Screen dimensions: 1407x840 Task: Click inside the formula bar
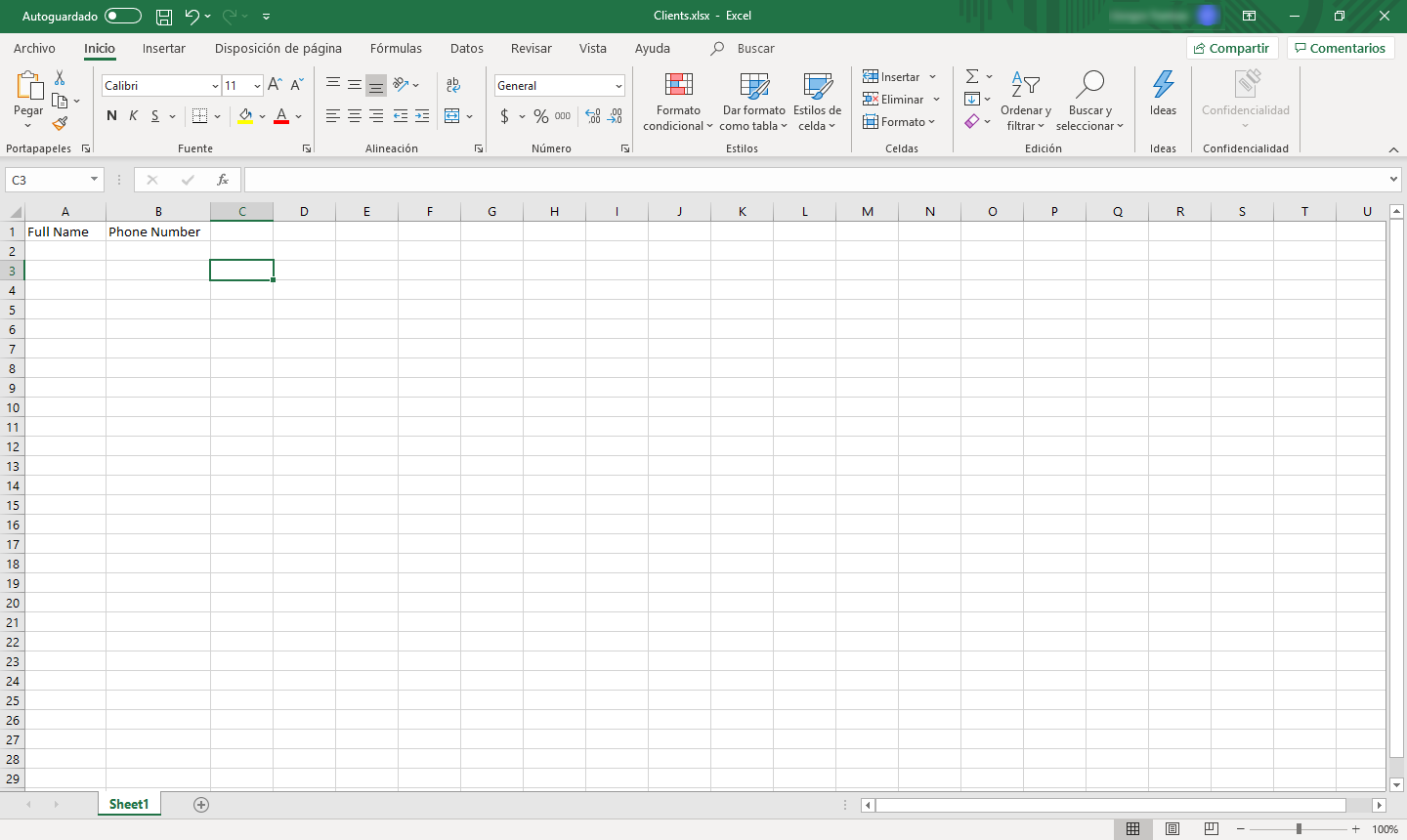[684, 179]
